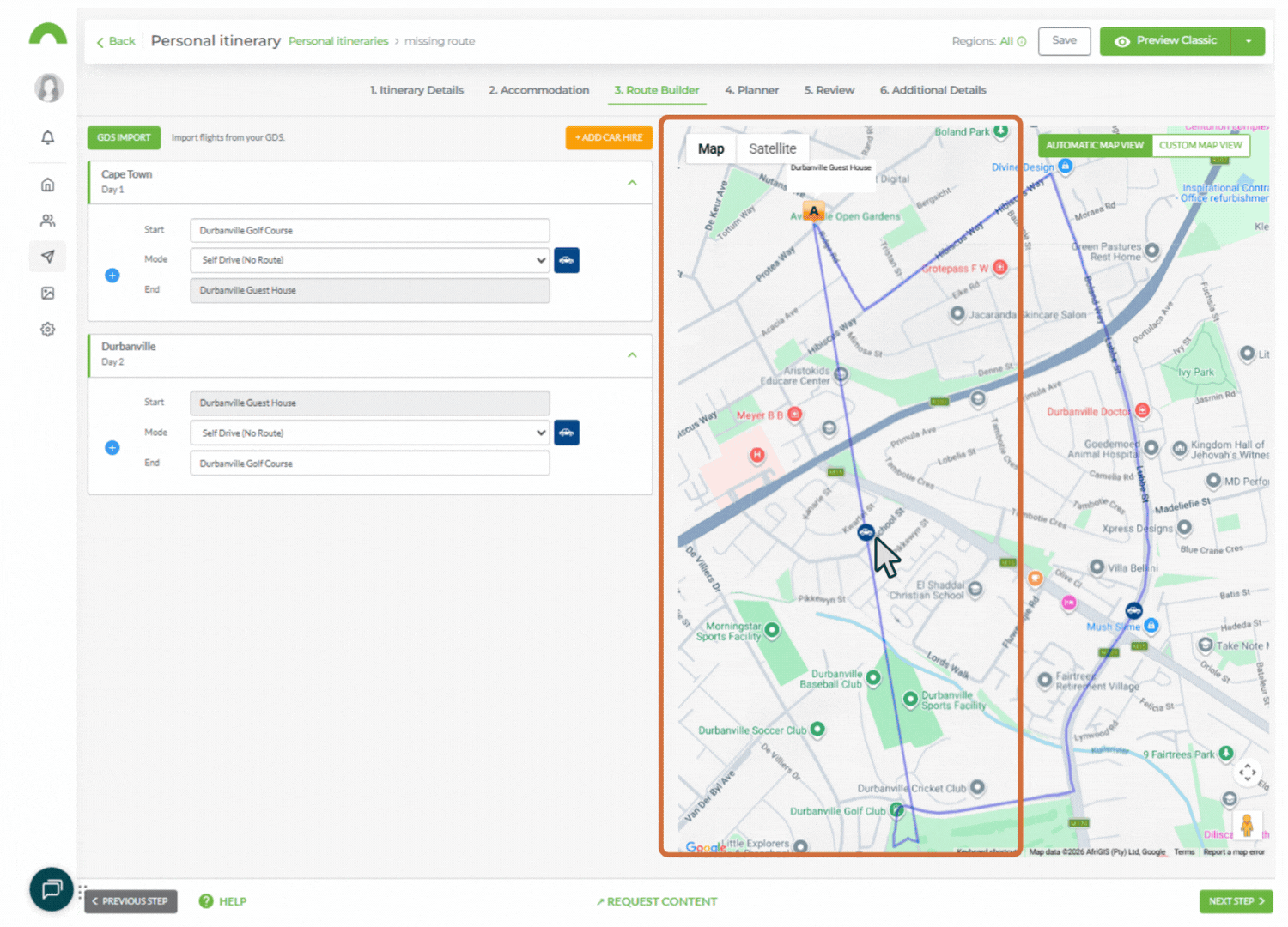Collapse the Cape Town Day 1 section

[x=632, y=183]
